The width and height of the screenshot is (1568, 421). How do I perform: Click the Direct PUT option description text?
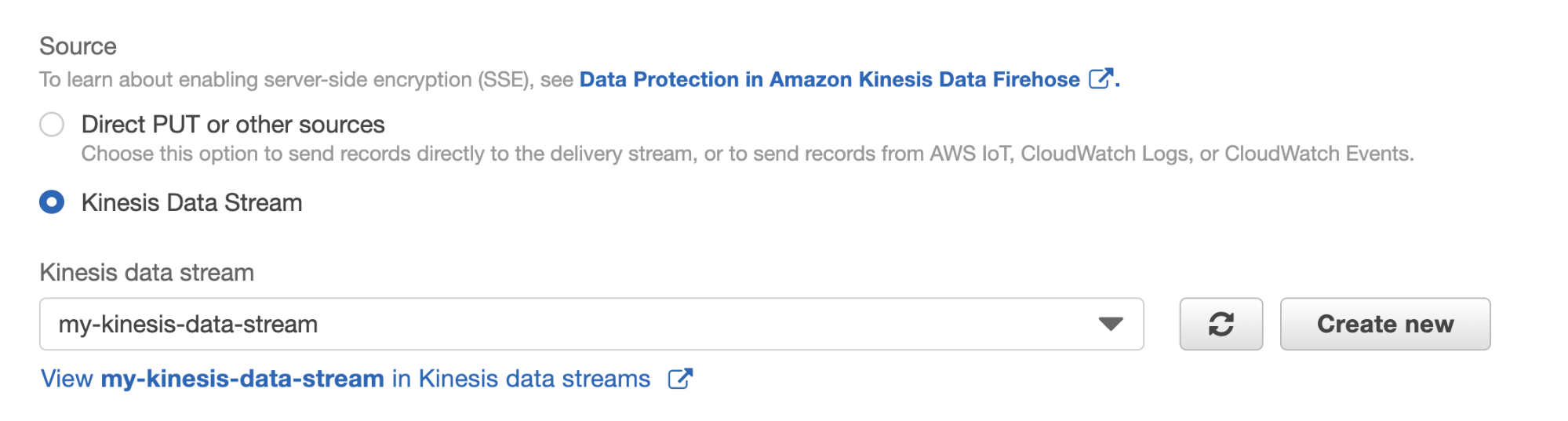tap(747, 154)
